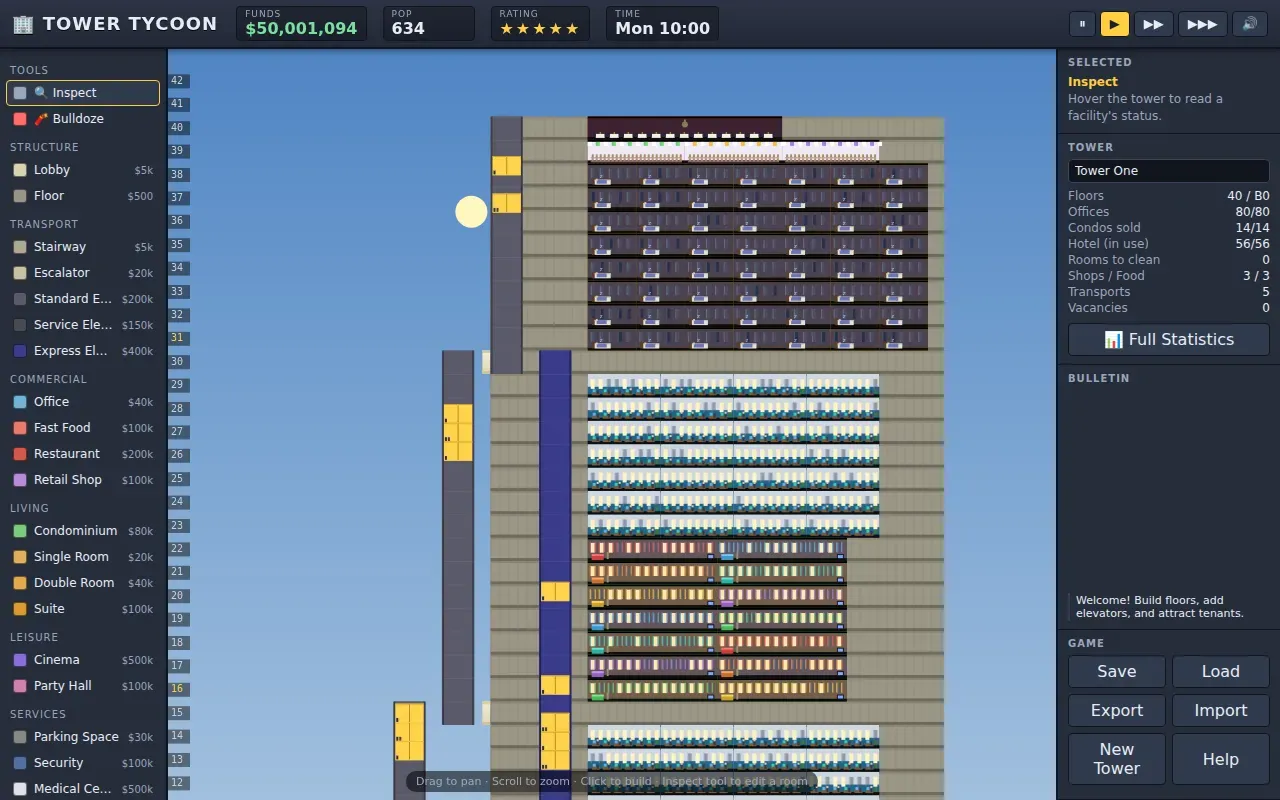This screenshot has height=800, width=1280.
Task: Select the Suite hotel tool
Action: tap(83, 609)
